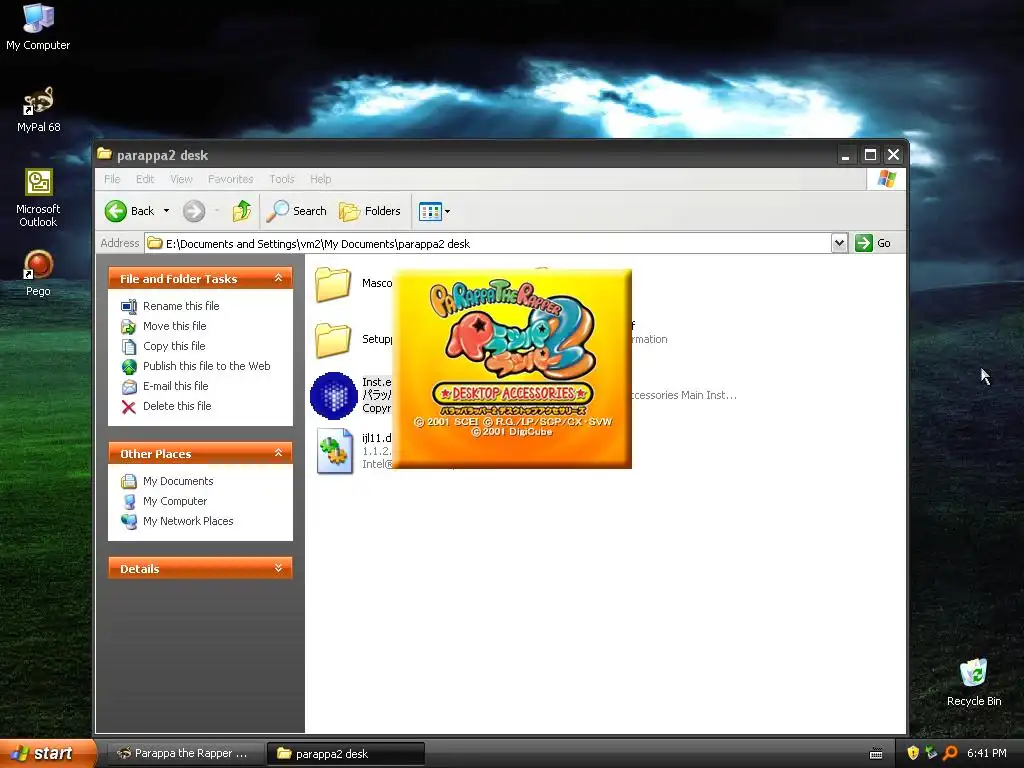Image resolution: width=1024 pixels, height=768 pixels.
Task: Click Move this file link
Action: [174, 326]
